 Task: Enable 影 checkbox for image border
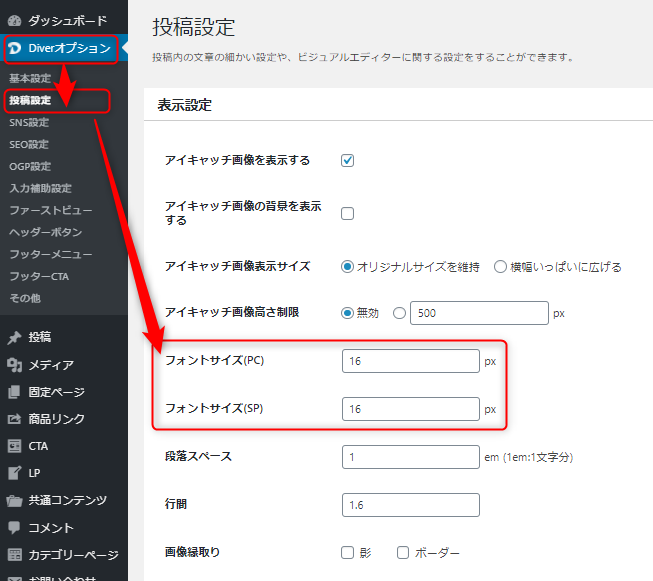click(x=347, y=553)
